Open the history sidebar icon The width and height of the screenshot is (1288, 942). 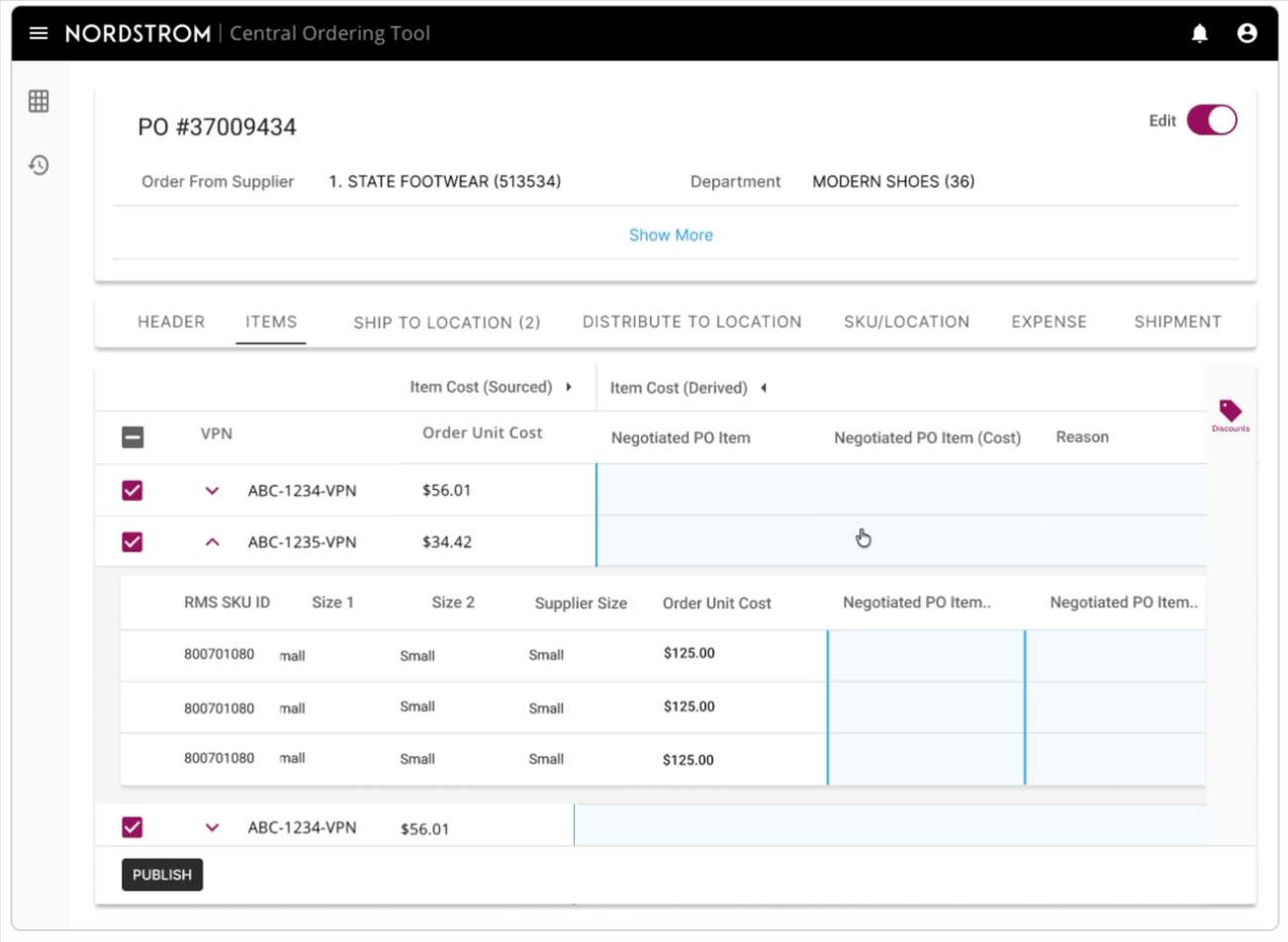click(x=39, y=164)
